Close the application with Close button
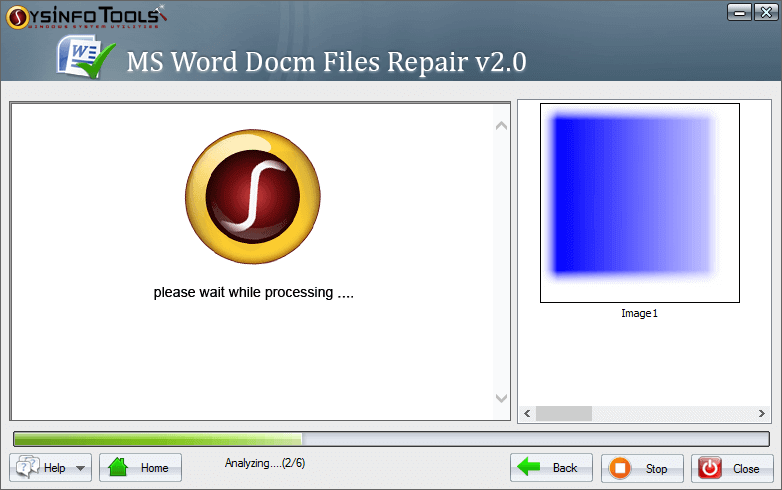This screenshot has height=490, width=782. pyautogui.click(x=732, y=469)
